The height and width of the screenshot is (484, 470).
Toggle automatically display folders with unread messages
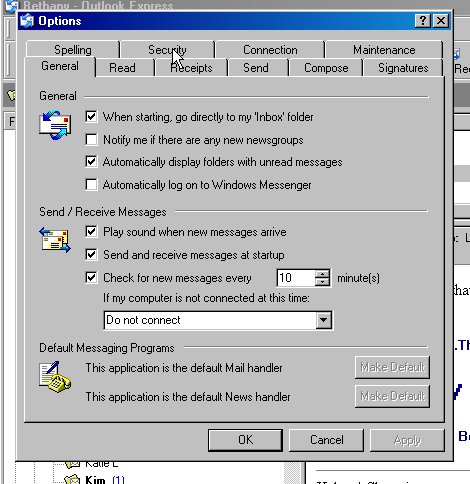pos(91,162)
